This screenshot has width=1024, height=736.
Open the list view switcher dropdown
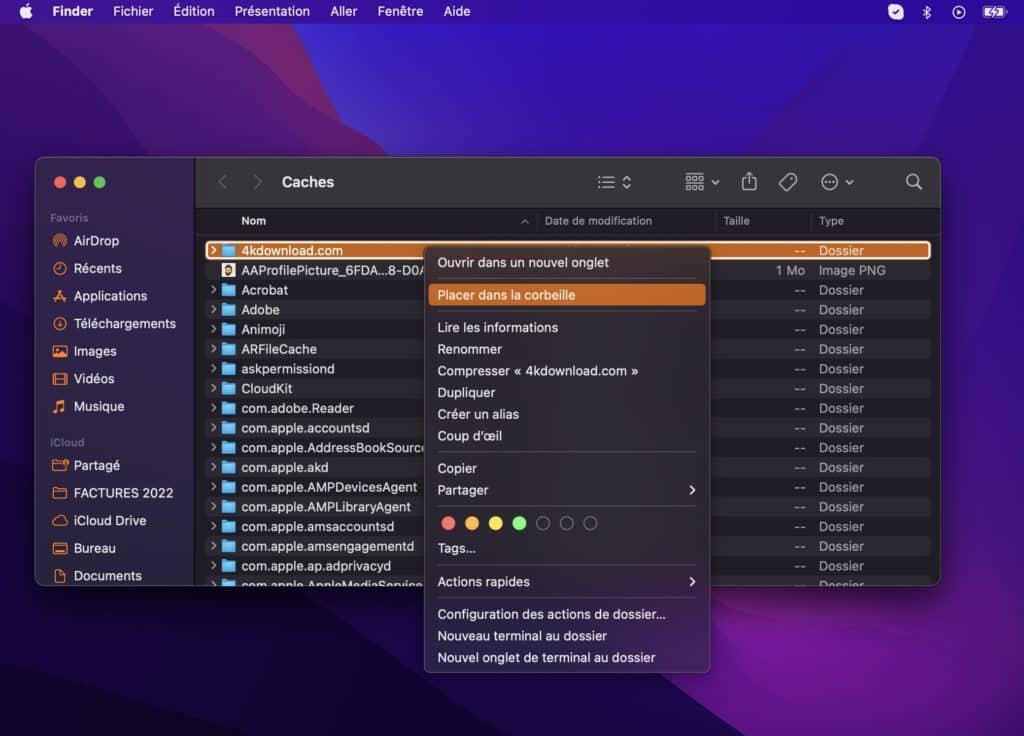pyautogui.click(x=615, y=182)
